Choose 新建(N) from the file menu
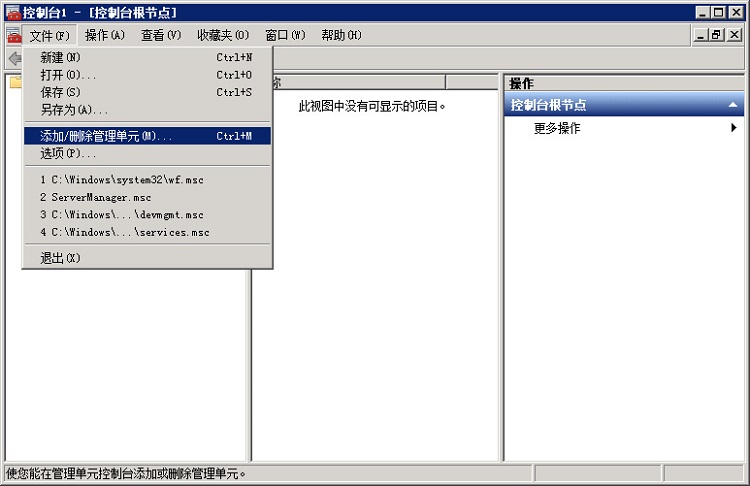 (x=147, y=57)
